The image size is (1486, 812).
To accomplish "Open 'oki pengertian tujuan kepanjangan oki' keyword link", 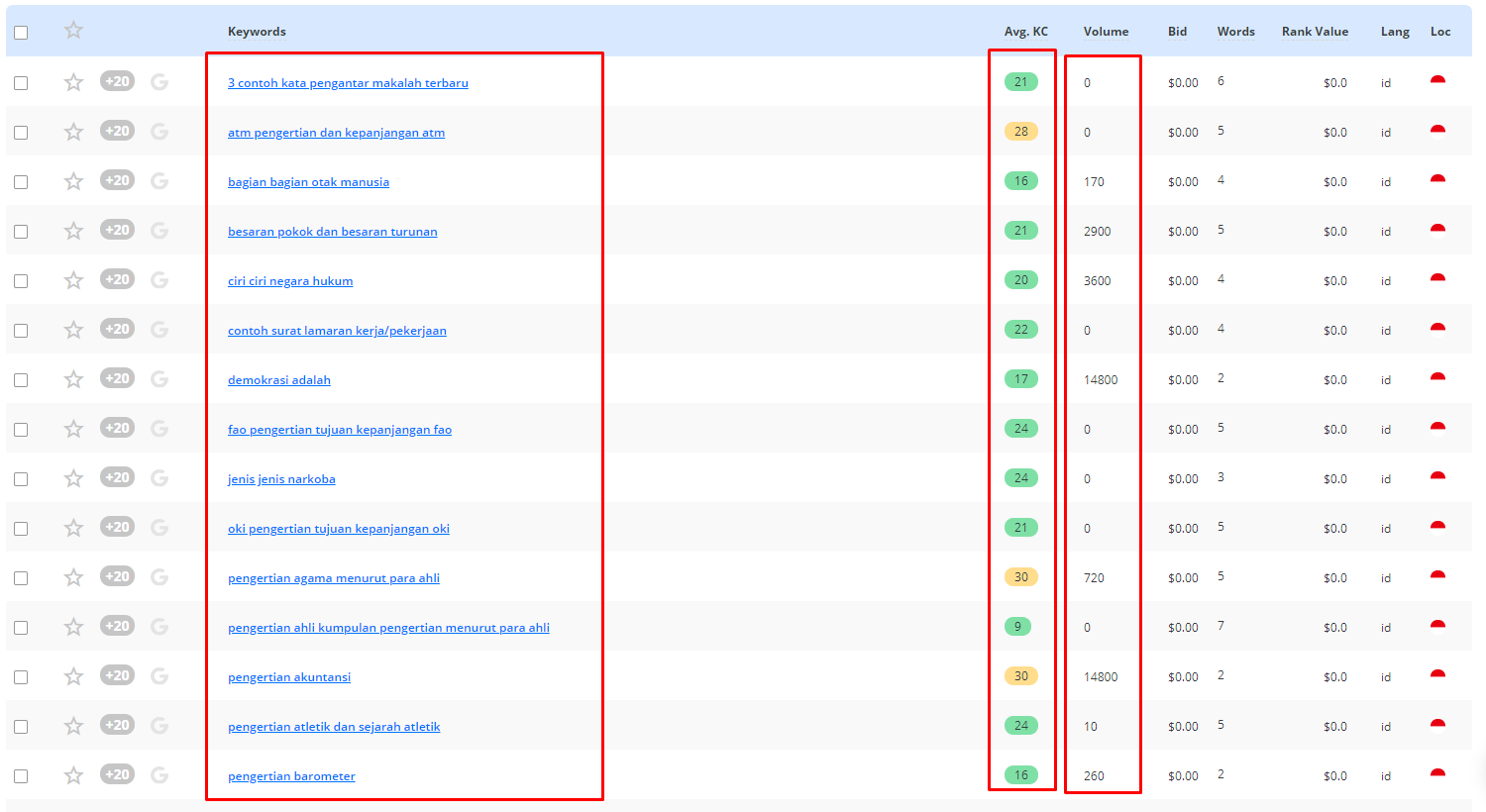I will pyautogui.click(x=339, y=529).
